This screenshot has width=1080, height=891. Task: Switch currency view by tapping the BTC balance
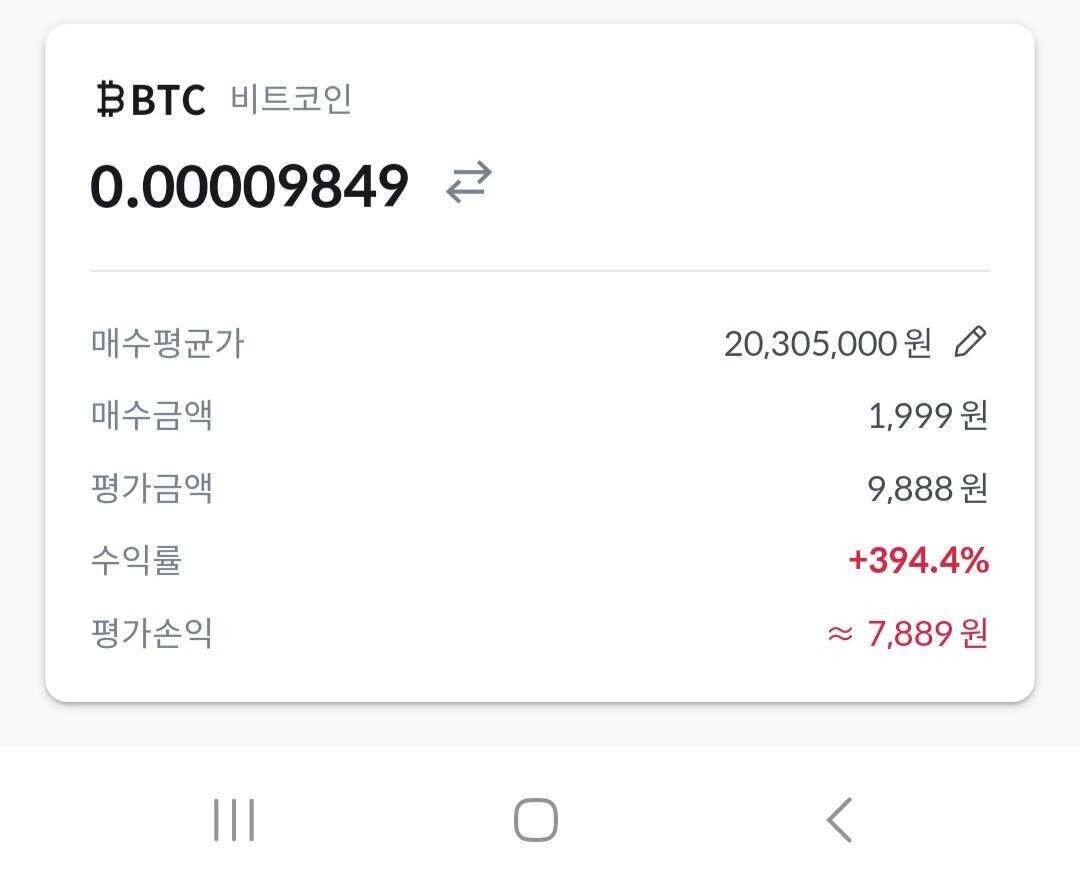tap(248, 185)
